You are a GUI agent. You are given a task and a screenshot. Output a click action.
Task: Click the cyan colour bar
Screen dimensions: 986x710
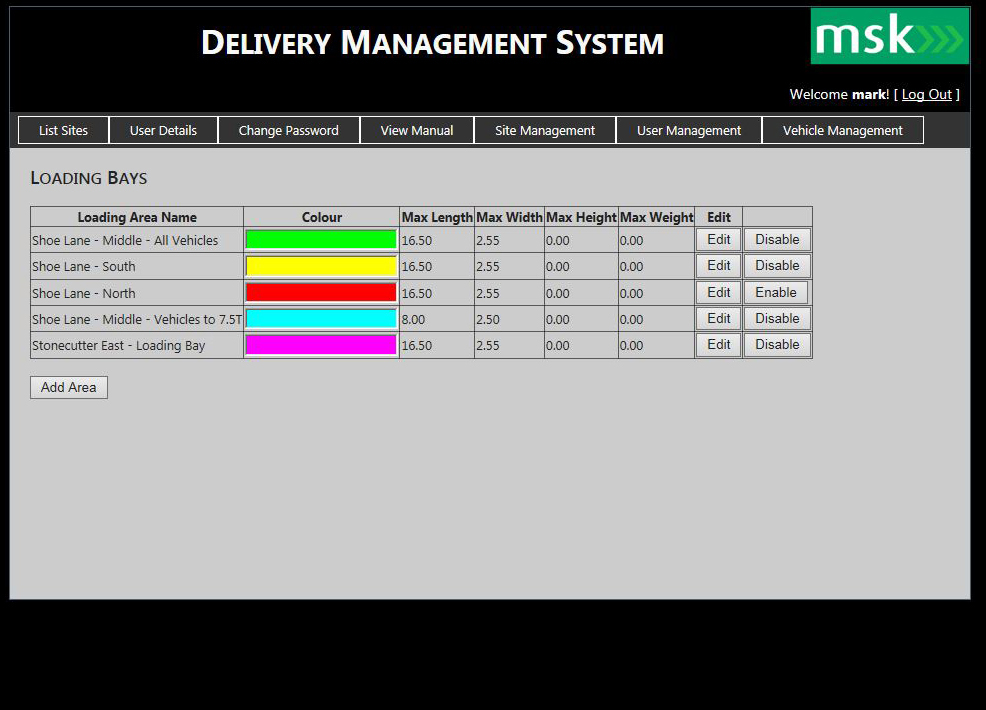(x=321, y=319)
